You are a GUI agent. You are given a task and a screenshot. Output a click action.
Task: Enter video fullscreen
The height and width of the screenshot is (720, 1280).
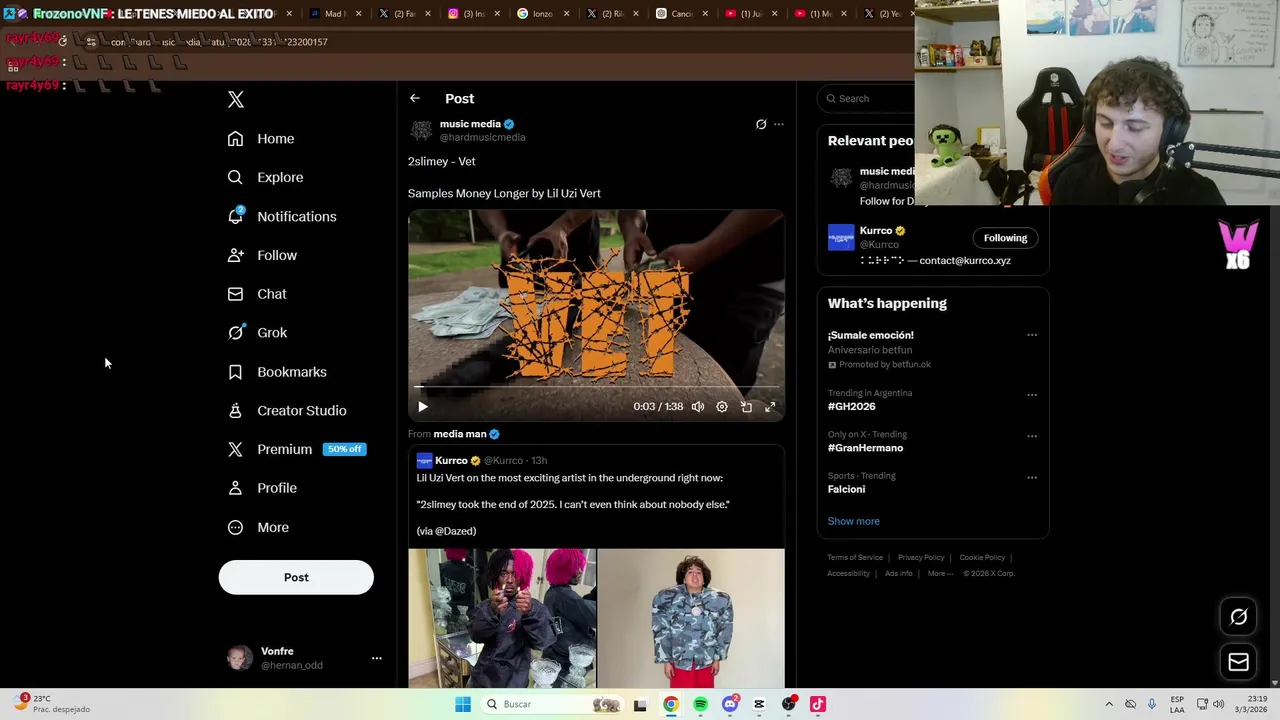pyautogui.click(x=770, y=407)
